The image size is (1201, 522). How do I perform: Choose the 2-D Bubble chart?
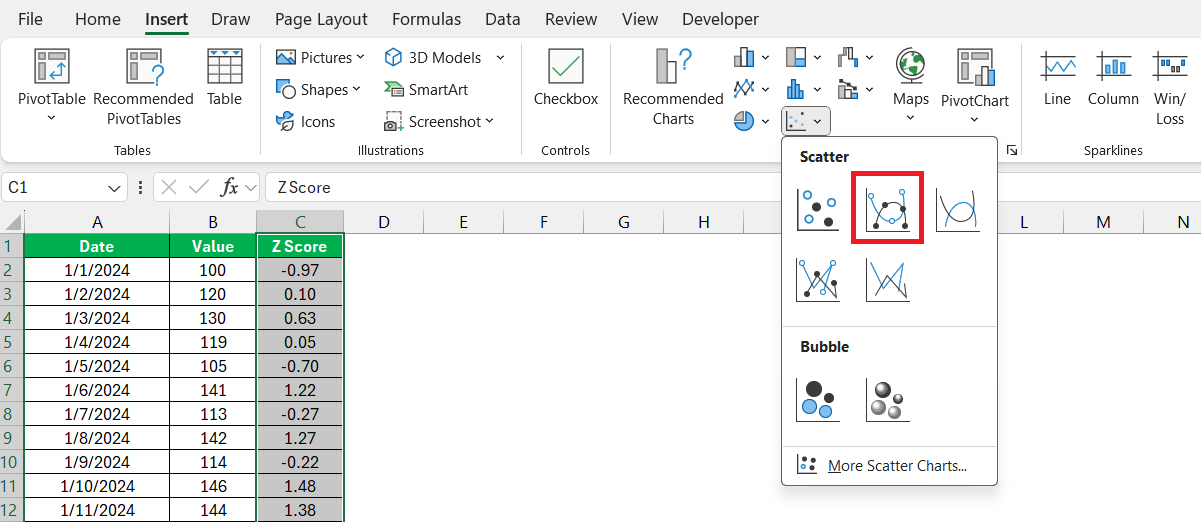click(817, 398)
